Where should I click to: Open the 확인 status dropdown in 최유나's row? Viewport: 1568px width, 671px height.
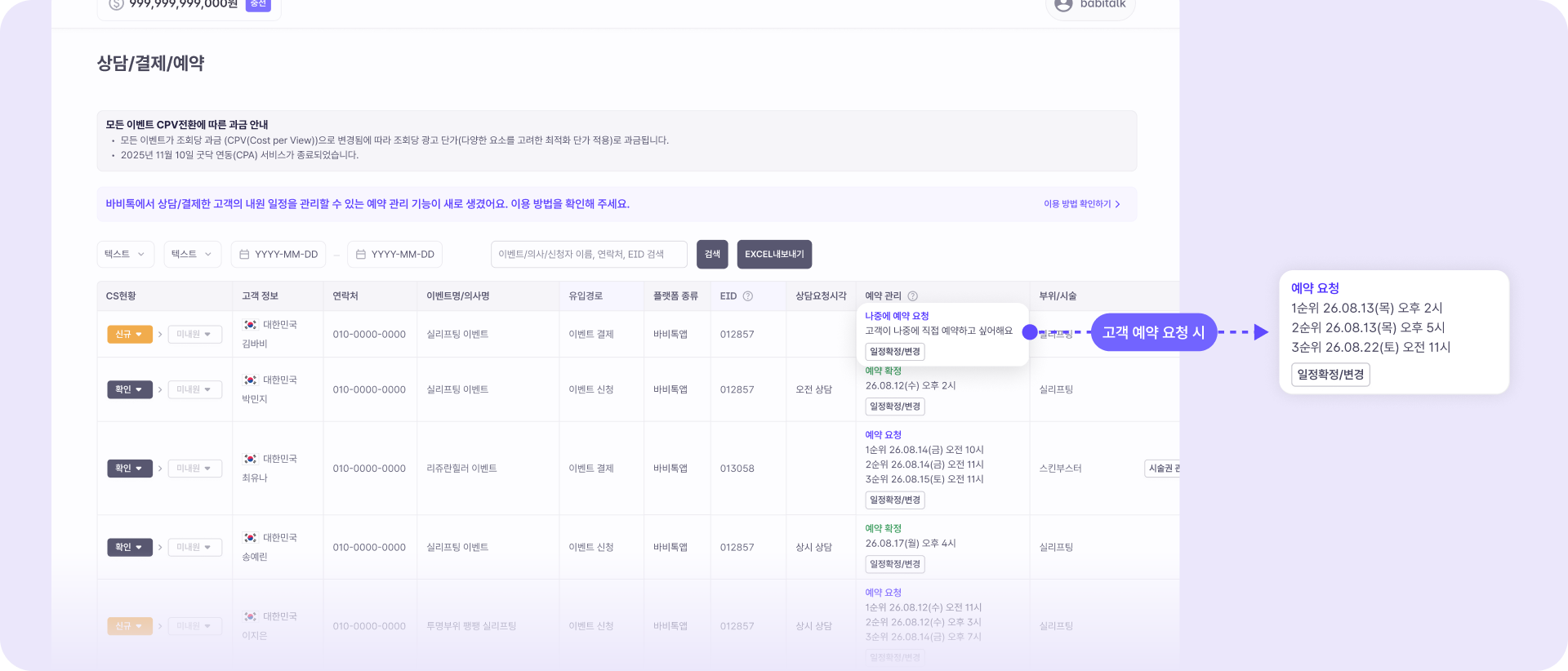pos(130,469)
